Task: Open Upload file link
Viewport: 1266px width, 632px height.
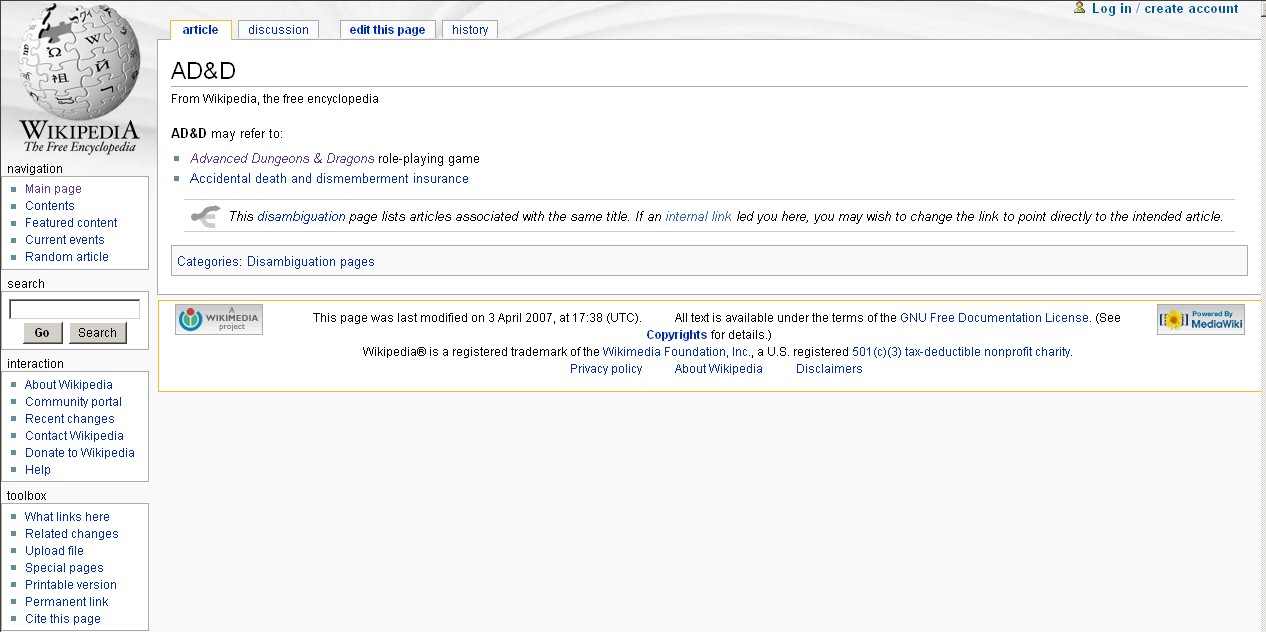Action: pos(54,551)
